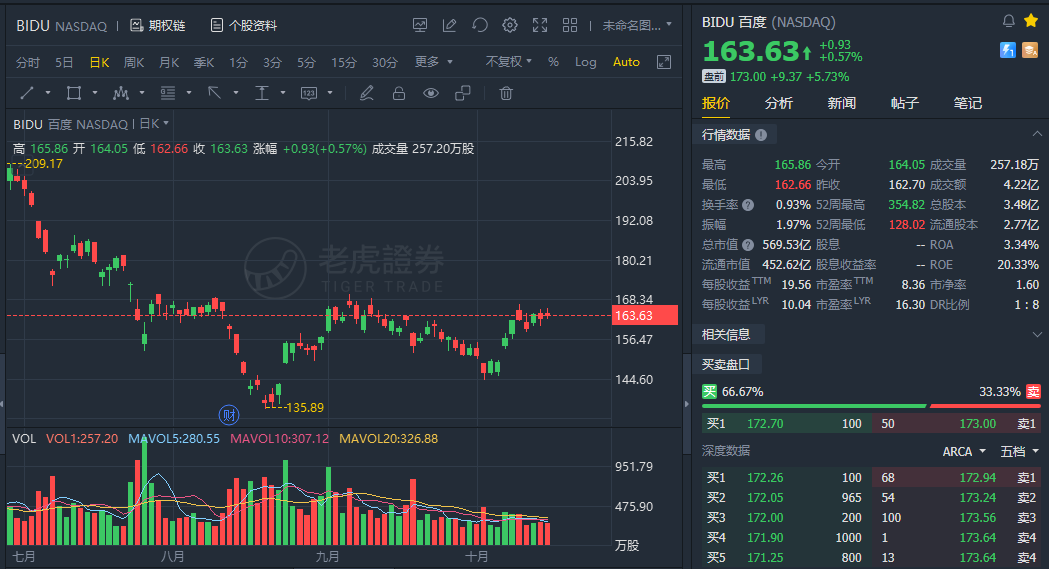1049x569 pixels.
Task: Open the 日K chart legend dropdown
Action: [154, 124]
